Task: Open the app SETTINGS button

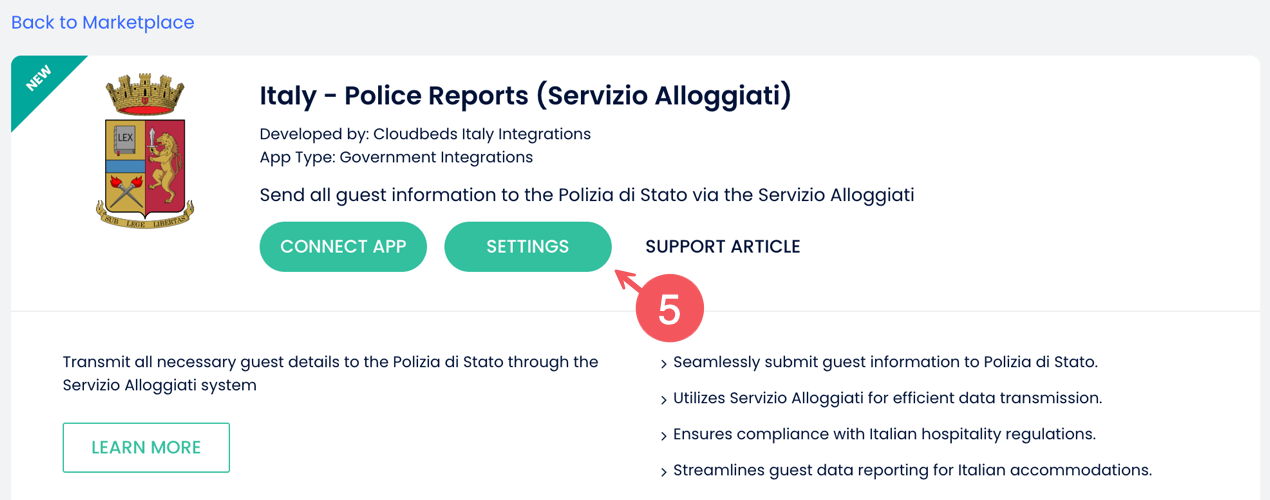Action: (527, 247)
